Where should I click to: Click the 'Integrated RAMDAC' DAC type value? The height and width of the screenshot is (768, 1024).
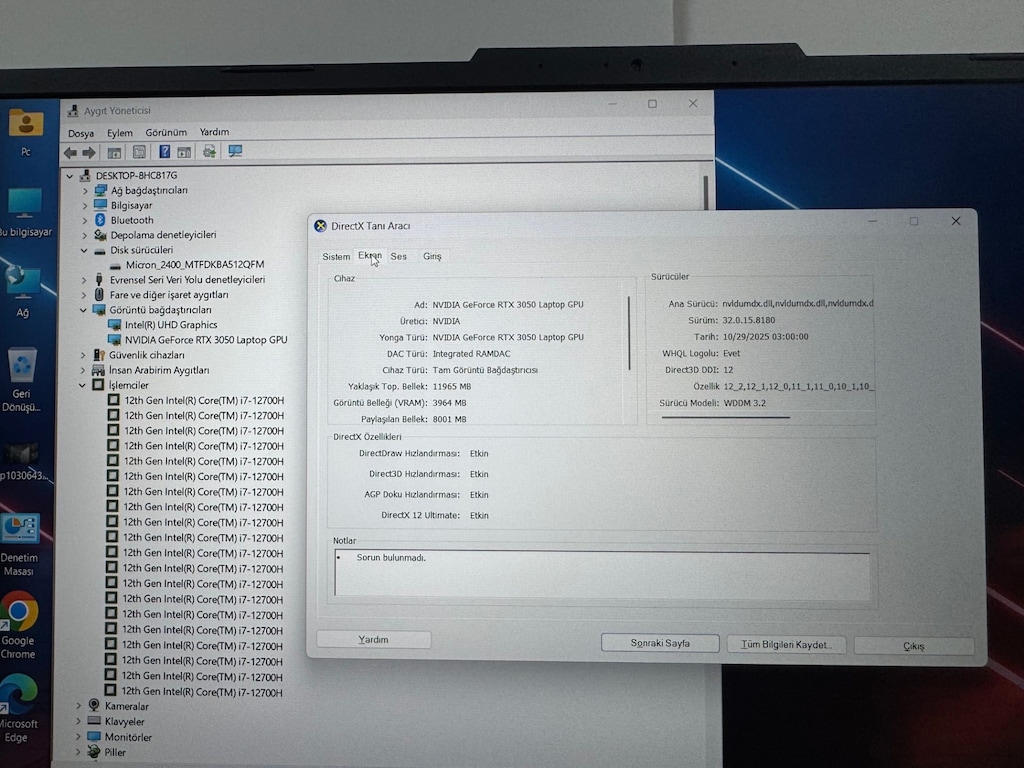[472, 353]
